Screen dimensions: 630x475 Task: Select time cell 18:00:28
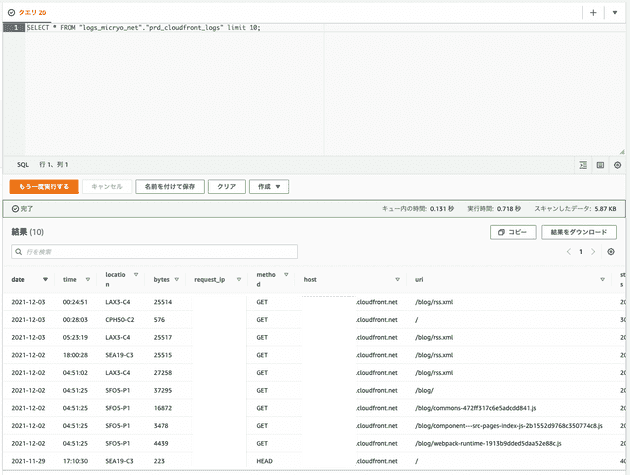tap(75, 355)
